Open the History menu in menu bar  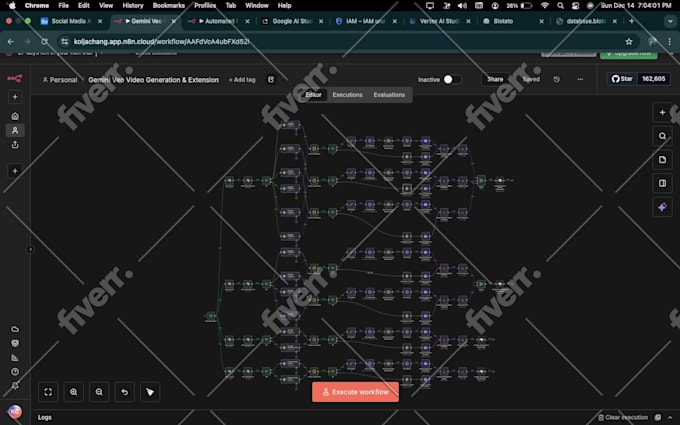[x=133, y=5]
